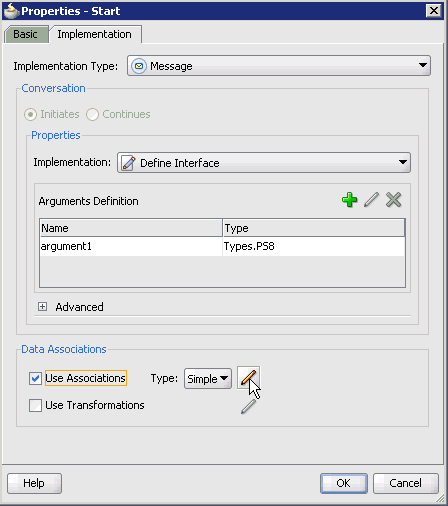Select the Initiates radio button
This screenshot has height=506, width=448.
point(30,115)
